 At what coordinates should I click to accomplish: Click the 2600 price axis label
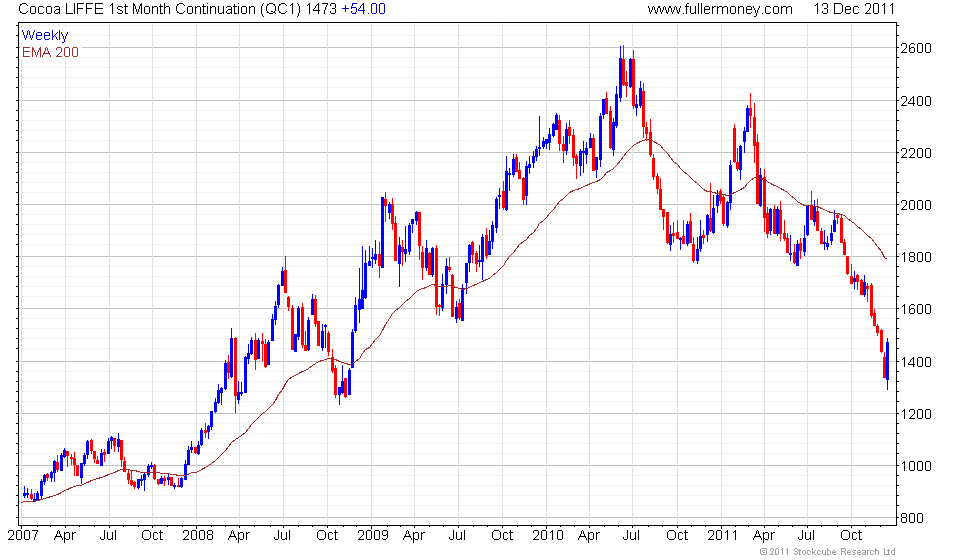(916, 48)
